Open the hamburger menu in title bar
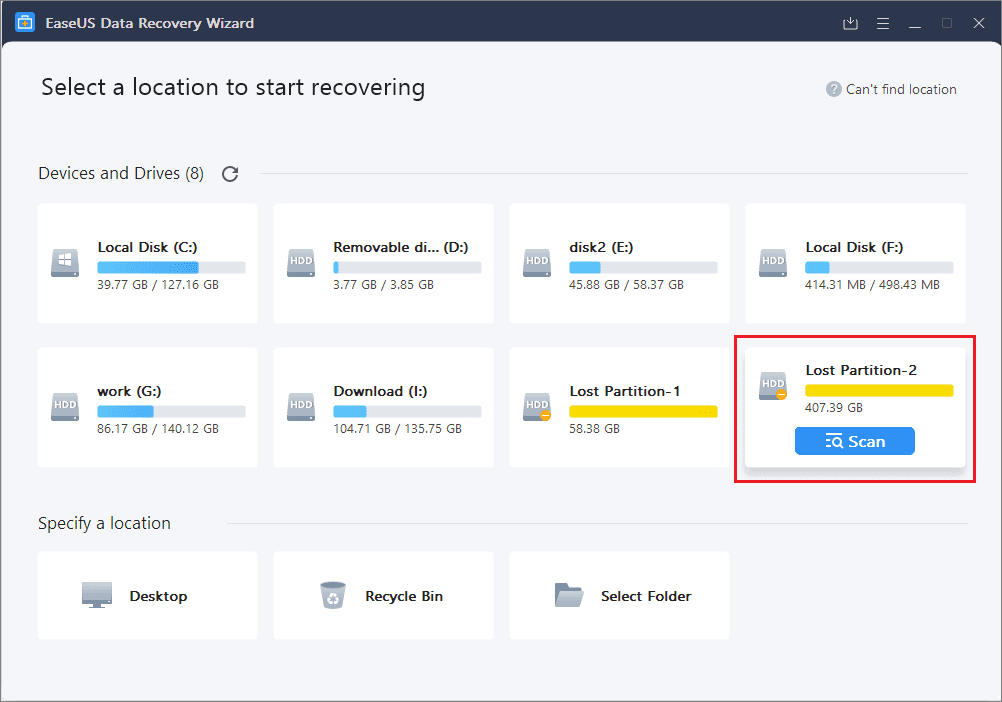This screenshot has height=702, width=1002. tap(883, 23)
